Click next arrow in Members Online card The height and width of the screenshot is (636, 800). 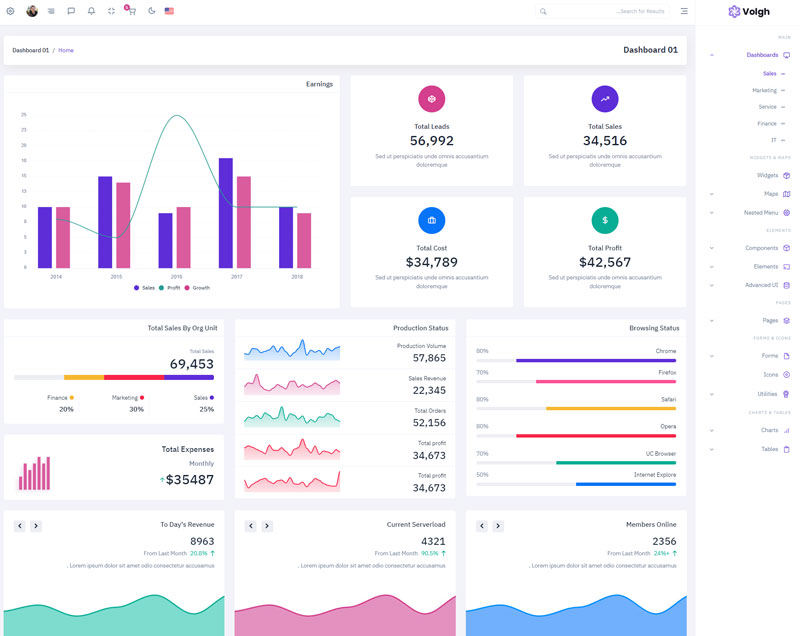[x=498, y=526]
